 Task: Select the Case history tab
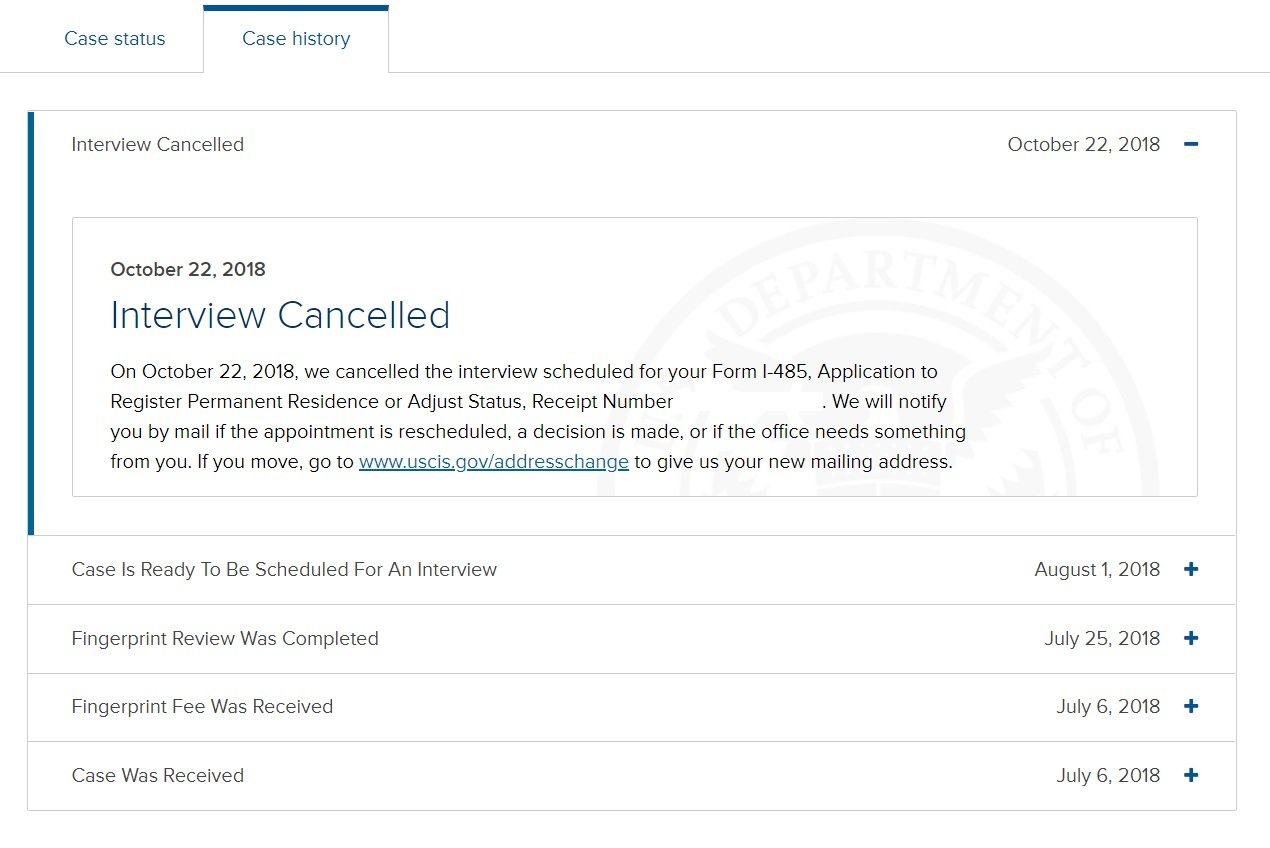296,39
